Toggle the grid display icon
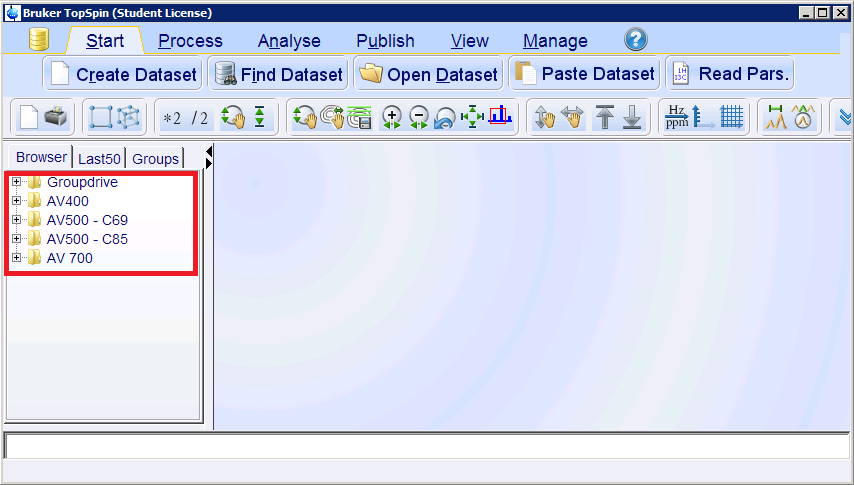This screenshot has height=485, width=854. [733, 117]
